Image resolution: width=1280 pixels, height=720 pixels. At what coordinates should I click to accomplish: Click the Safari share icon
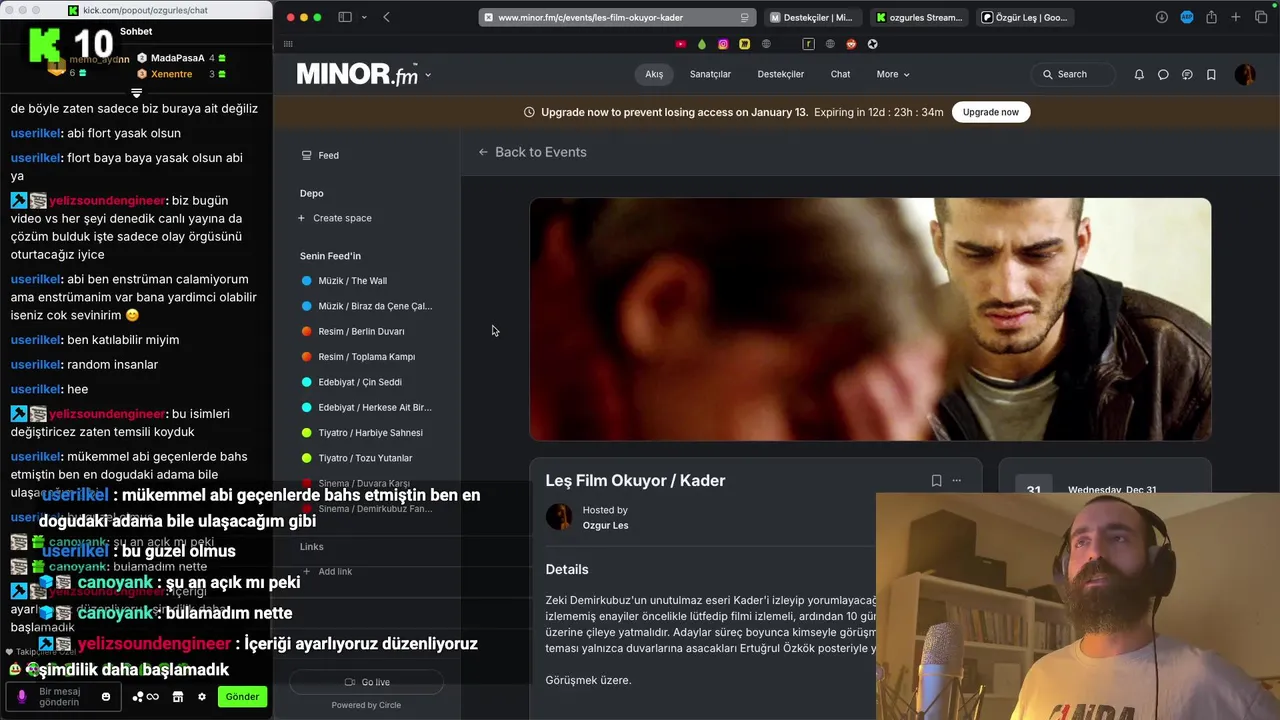coord(1211,17)
